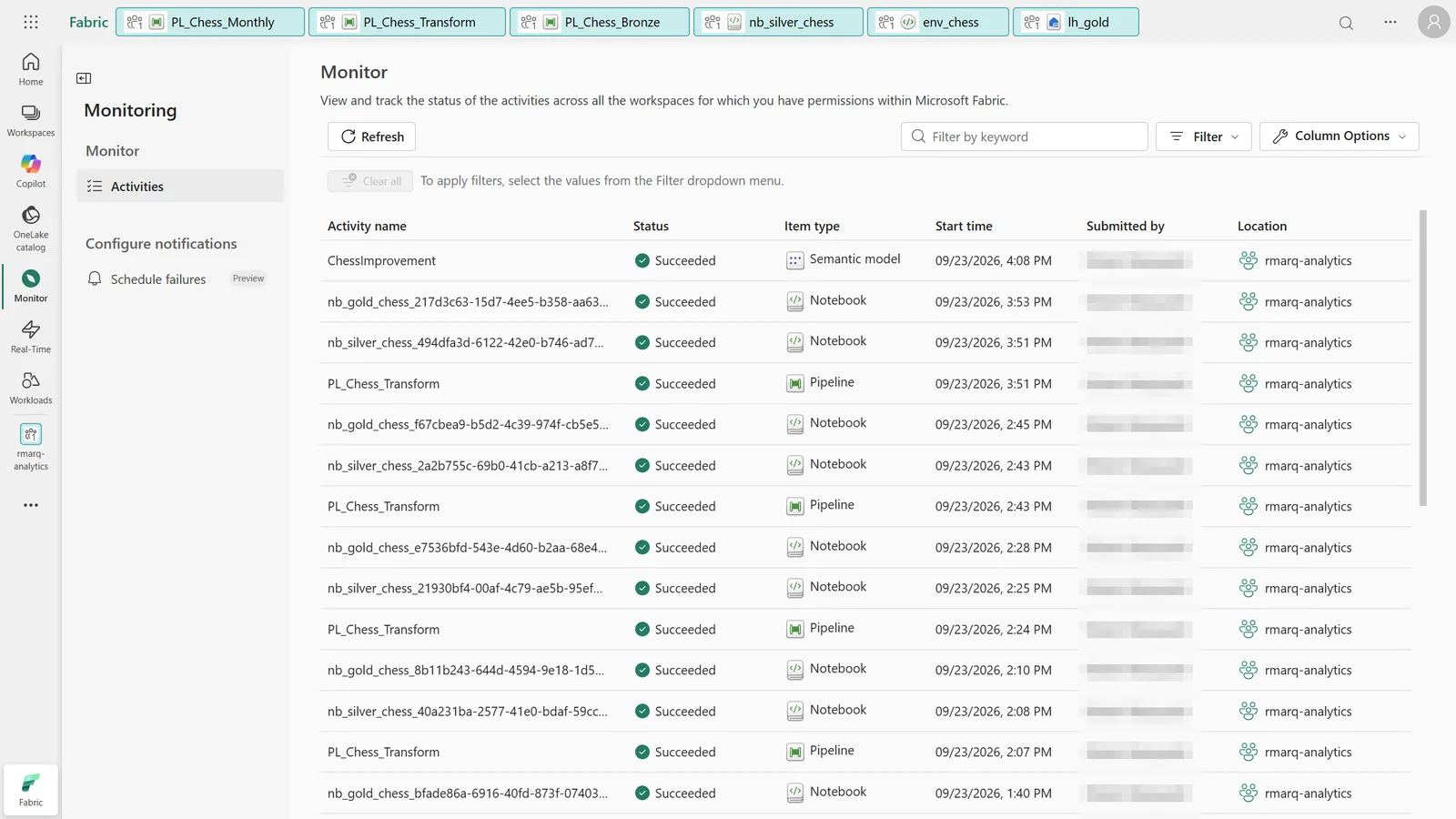Sort by Start time column header

(964, 226)
